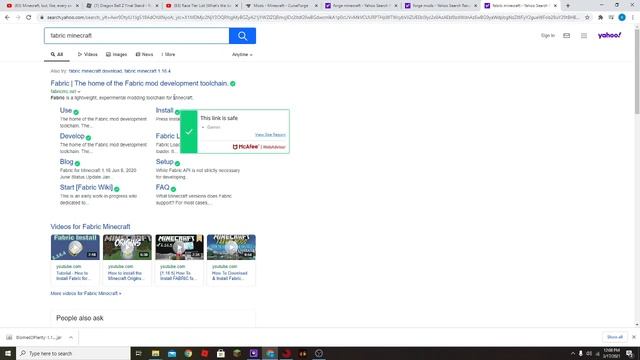This screenshot has height=360, width=640.
Task: Expand the Anytime filter dropdown
Action: coord(242,55)
